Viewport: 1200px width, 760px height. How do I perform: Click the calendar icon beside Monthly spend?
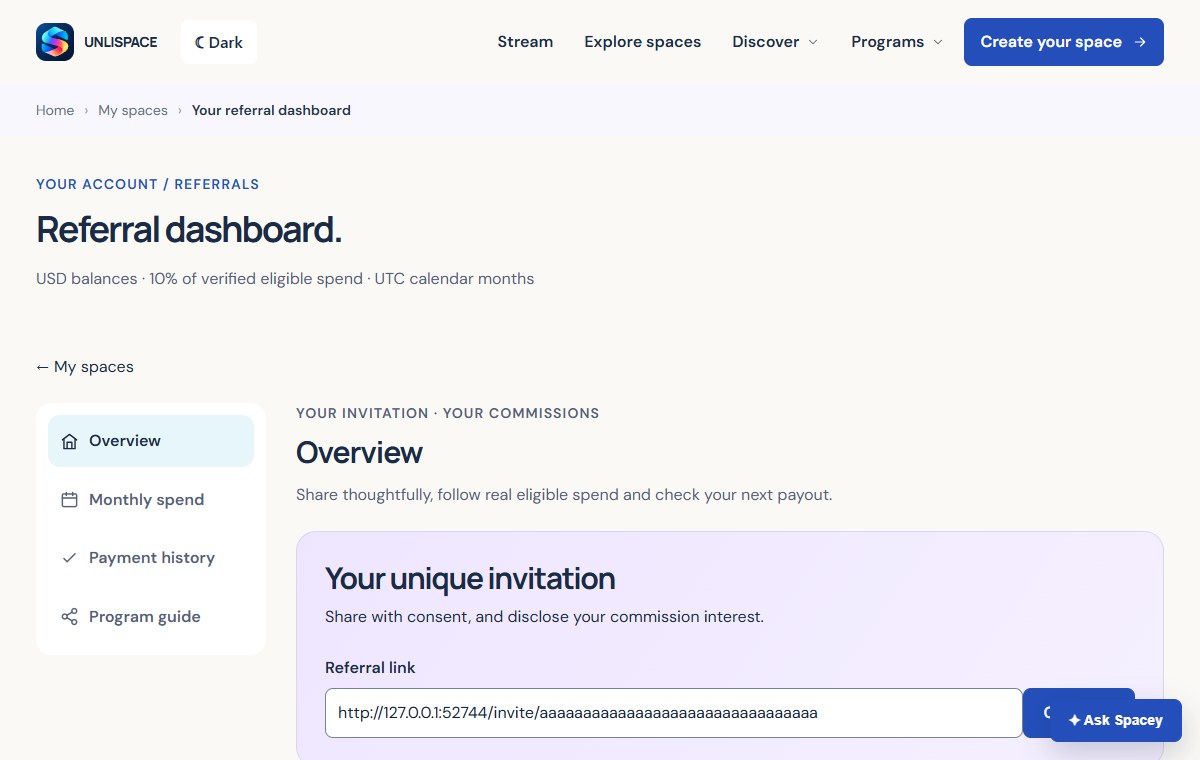69,500
